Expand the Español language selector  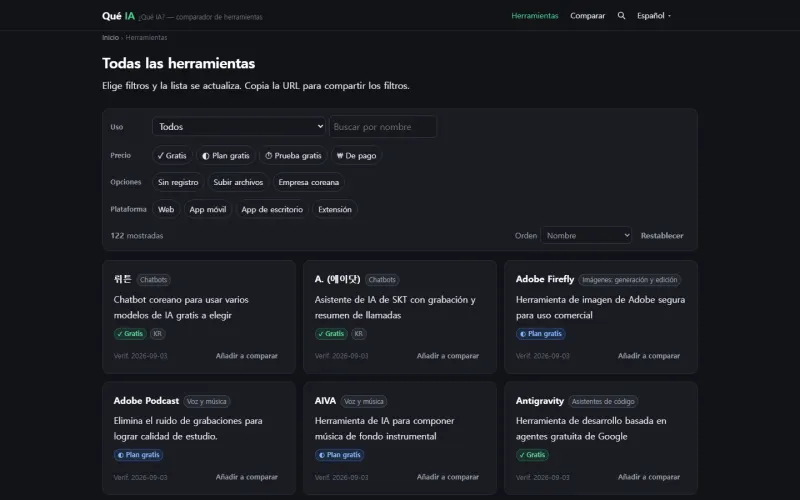[654, 16]
